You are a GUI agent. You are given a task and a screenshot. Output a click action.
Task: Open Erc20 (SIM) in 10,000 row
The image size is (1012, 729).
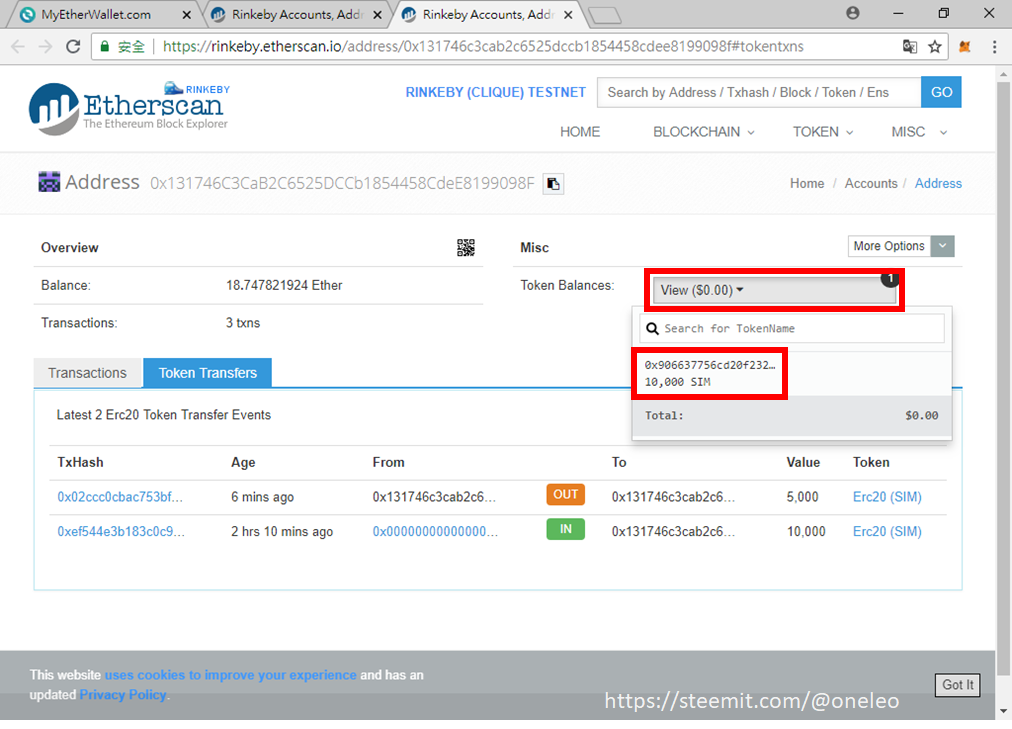point(887,532)
